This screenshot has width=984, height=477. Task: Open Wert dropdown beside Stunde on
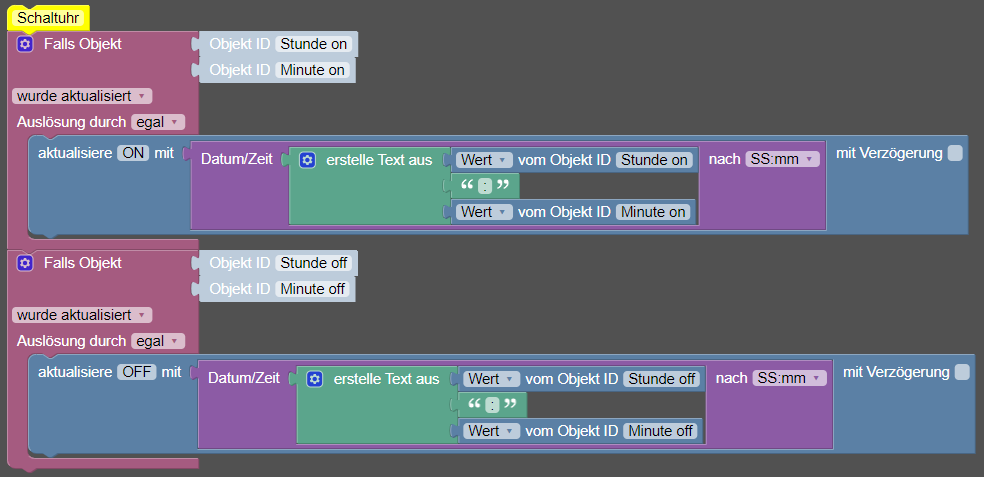click(485, 159)
